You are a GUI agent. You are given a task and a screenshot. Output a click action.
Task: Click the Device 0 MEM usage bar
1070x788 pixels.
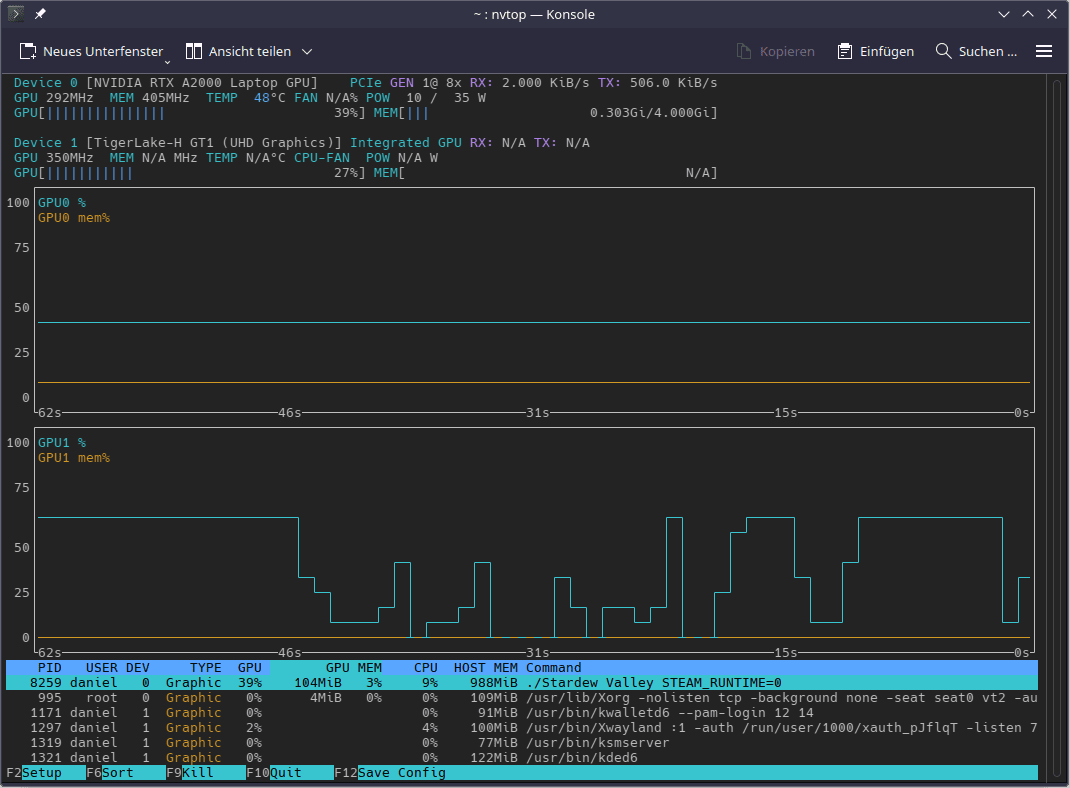tap(545, 113)
